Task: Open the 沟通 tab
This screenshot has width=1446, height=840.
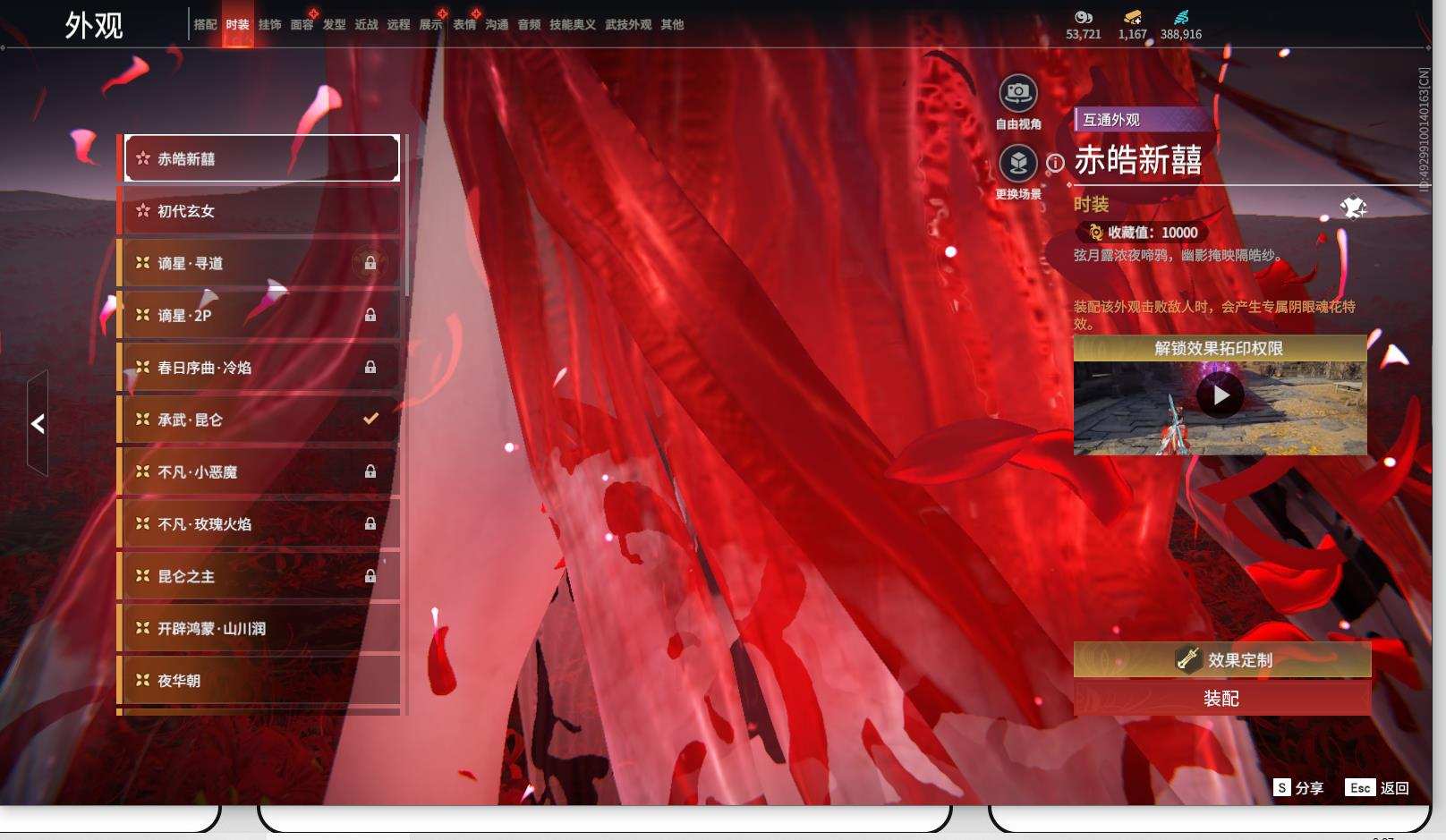Action: pyautogui.click(x=498, y=25)
